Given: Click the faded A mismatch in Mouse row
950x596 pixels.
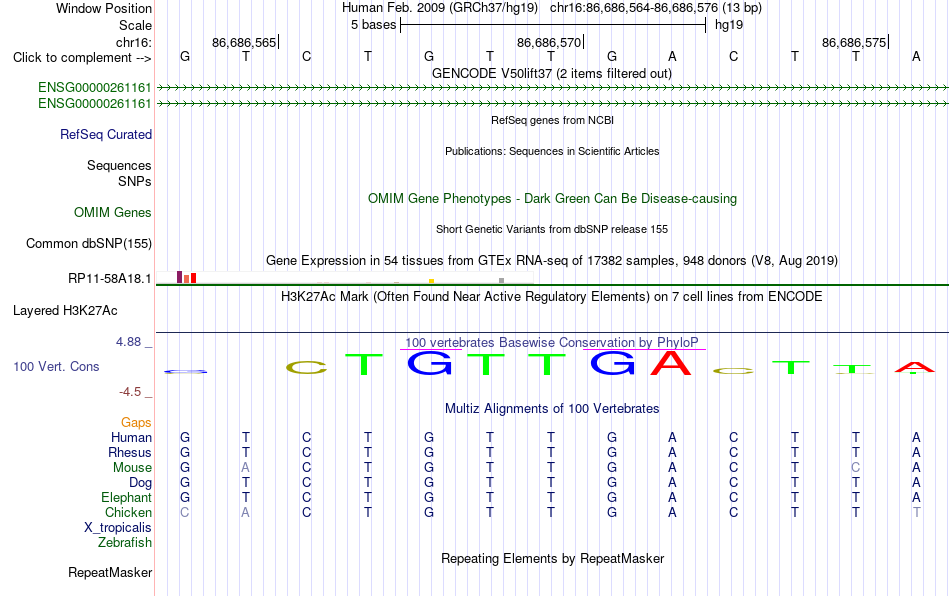Looking at the screenshot, I should coord(245,468).
